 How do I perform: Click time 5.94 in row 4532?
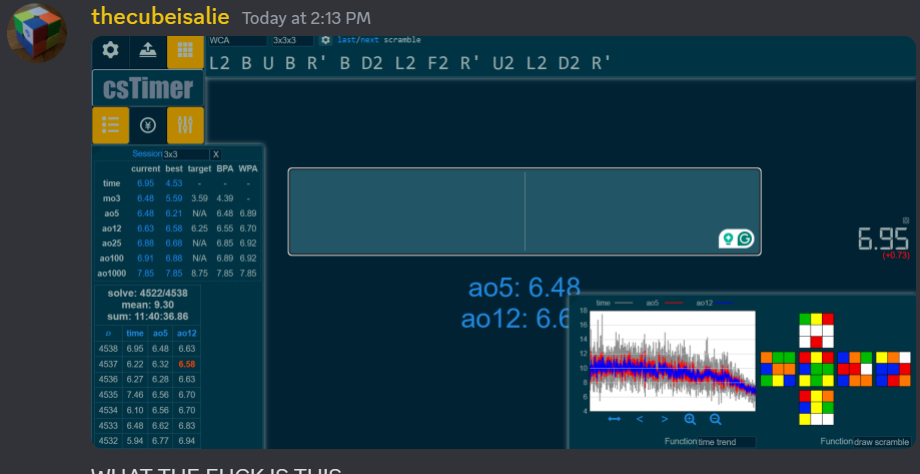(x=135, y=441)
